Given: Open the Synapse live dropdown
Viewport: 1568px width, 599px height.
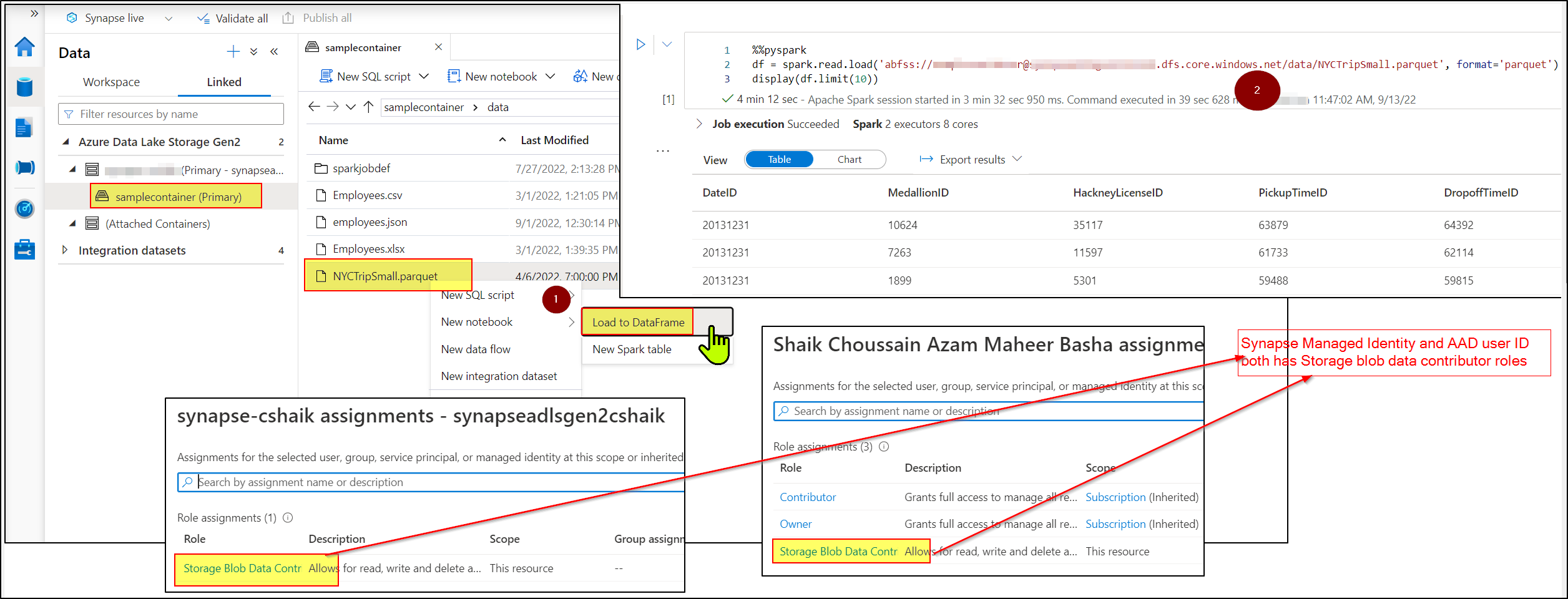Looking at the screenshot, I should (x=168, y=18).
